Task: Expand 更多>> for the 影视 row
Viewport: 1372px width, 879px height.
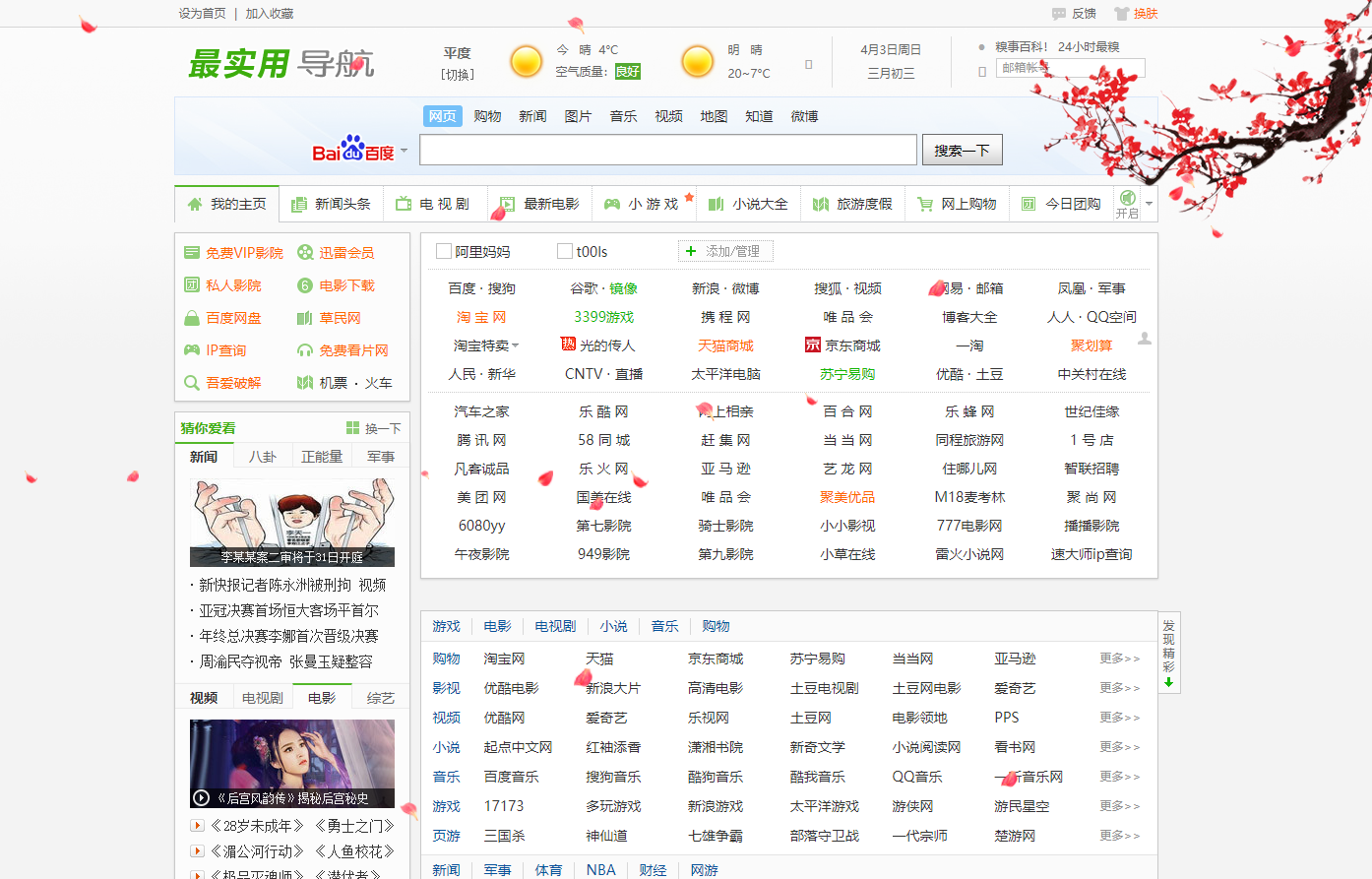Action: pyautogui.click(x=1120, y=688)
